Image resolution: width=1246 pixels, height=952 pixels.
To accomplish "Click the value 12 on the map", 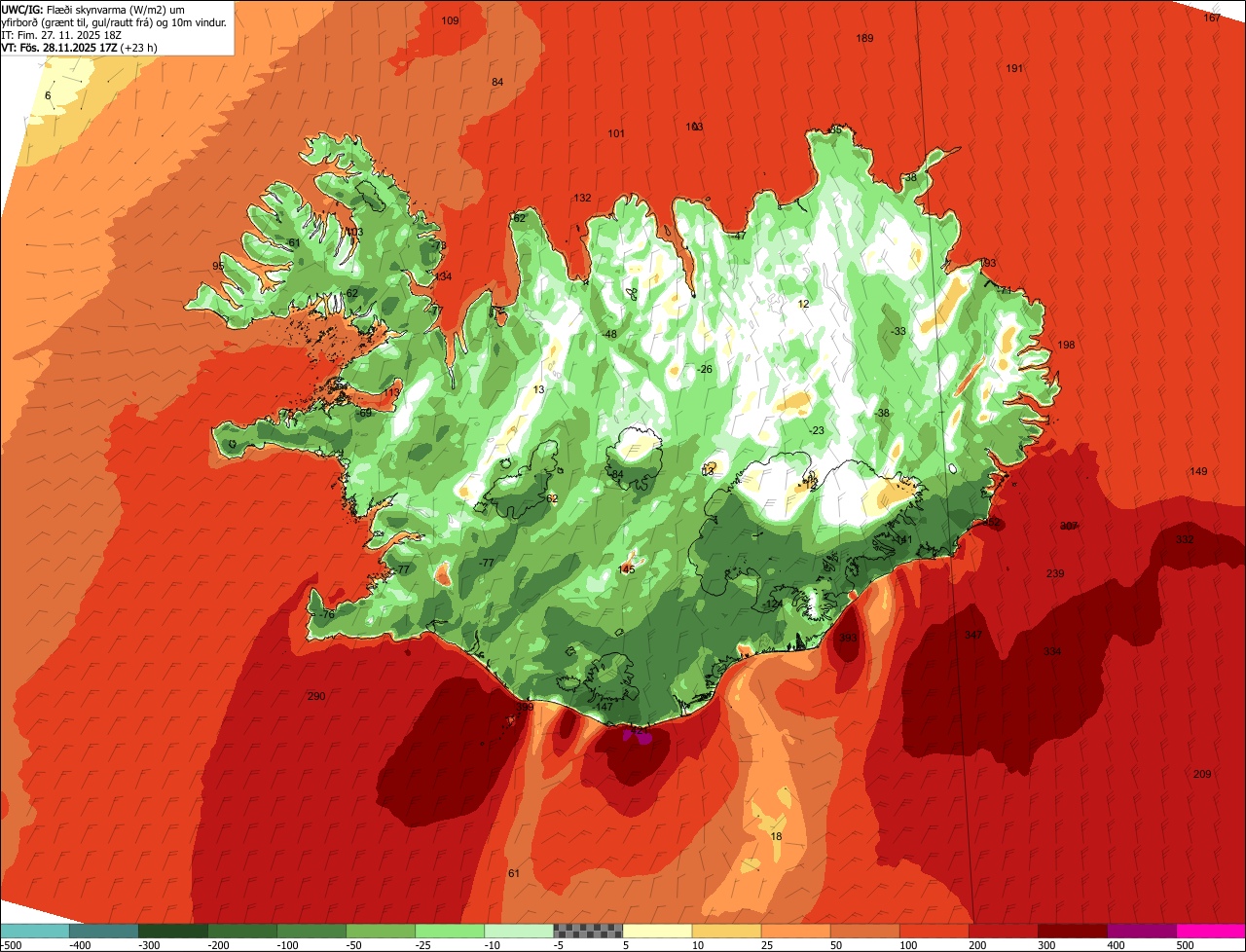I will 803,304.
